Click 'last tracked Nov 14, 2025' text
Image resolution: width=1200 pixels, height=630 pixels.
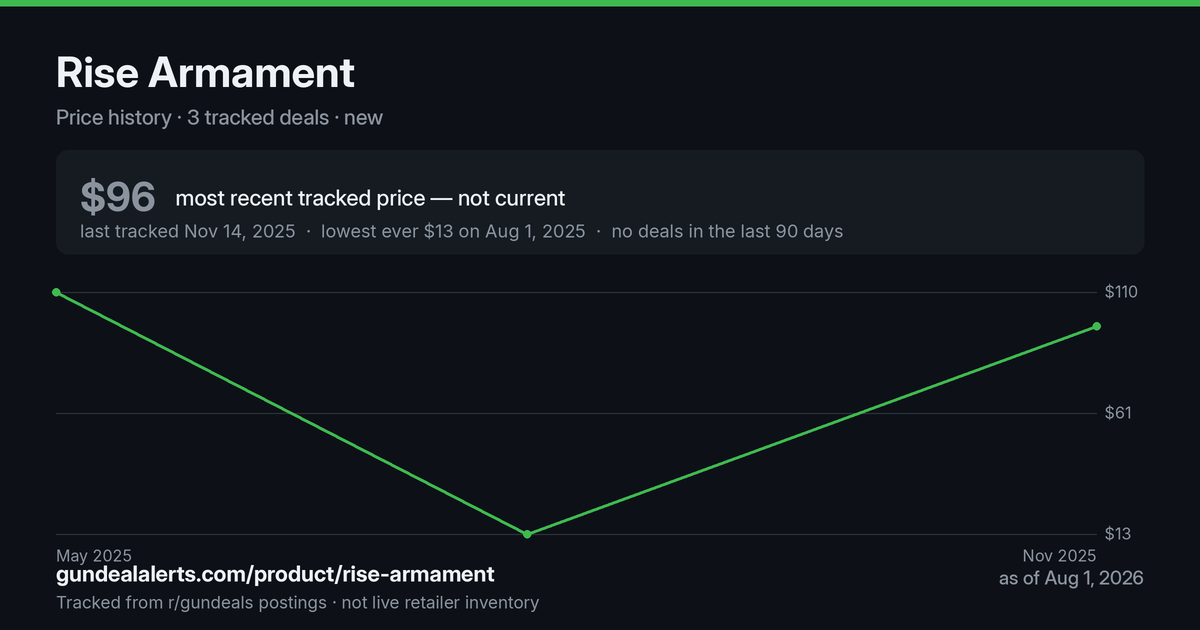pos(188,231)
